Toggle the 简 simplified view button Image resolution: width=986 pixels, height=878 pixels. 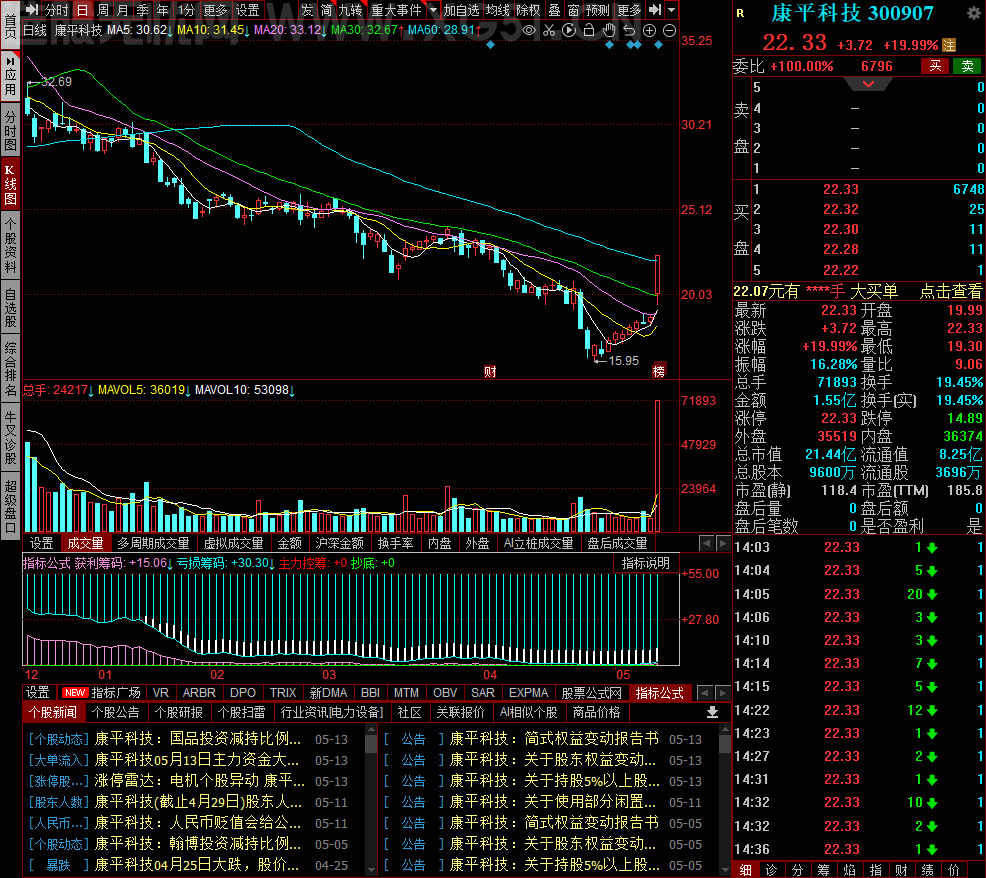click(x=326, y=10)
